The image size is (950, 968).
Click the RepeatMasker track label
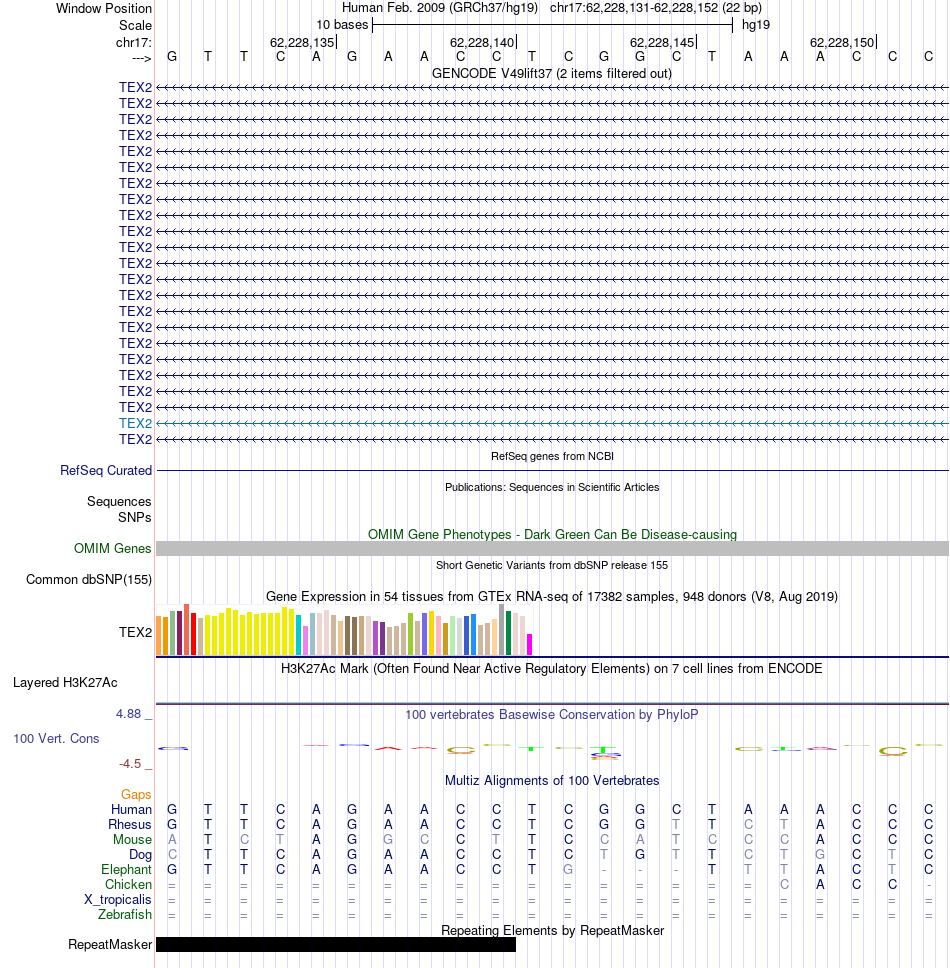click(110, 945)
